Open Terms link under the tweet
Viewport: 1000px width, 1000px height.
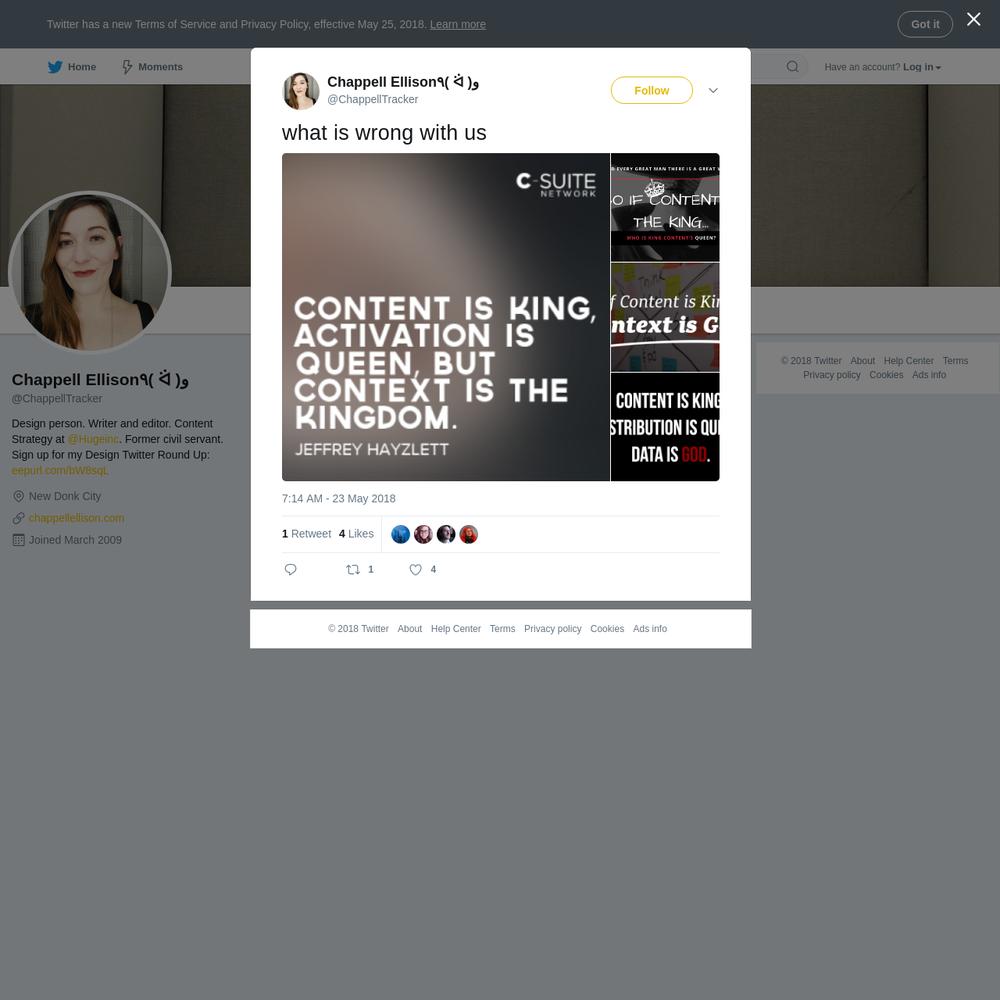click(502, 629)
